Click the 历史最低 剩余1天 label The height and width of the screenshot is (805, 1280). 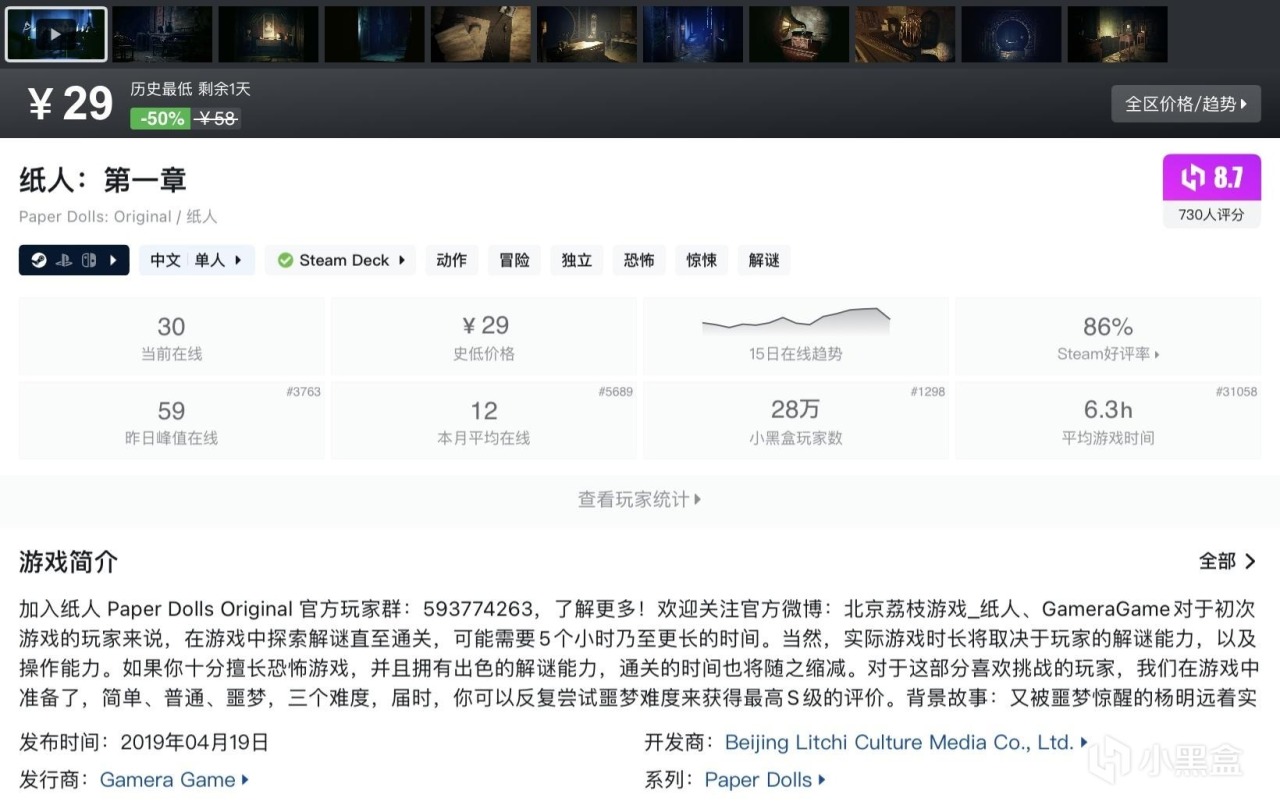point(191,89)
